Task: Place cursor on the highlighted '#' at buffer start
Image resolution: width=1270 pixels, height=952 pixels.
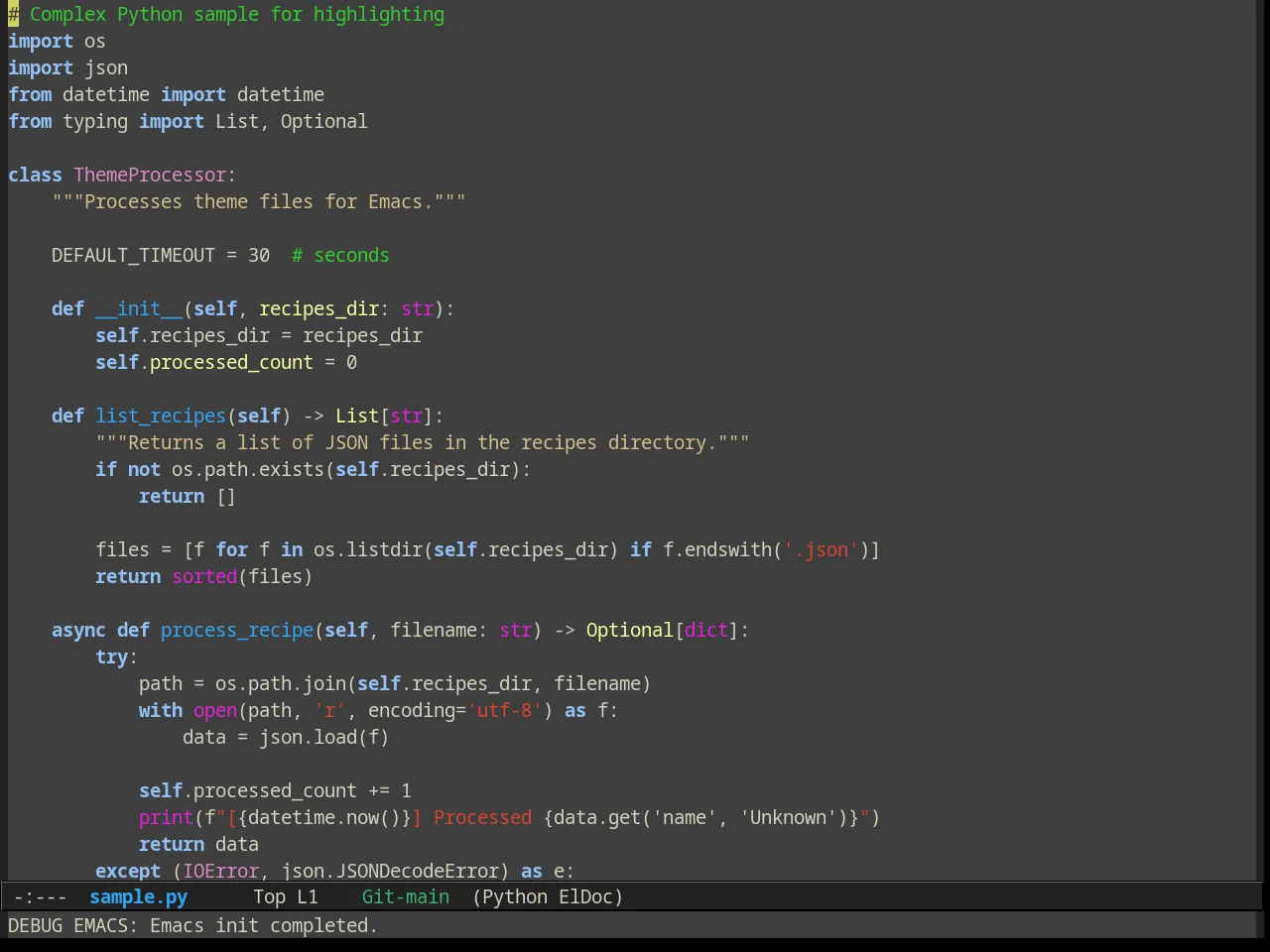Action: 13,15
